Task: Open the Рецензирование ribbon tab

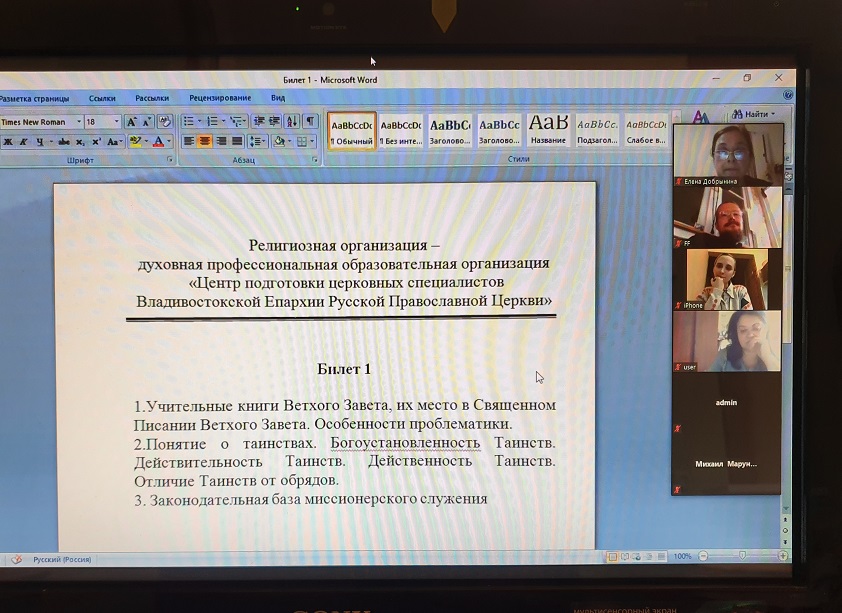Action: 219,98
